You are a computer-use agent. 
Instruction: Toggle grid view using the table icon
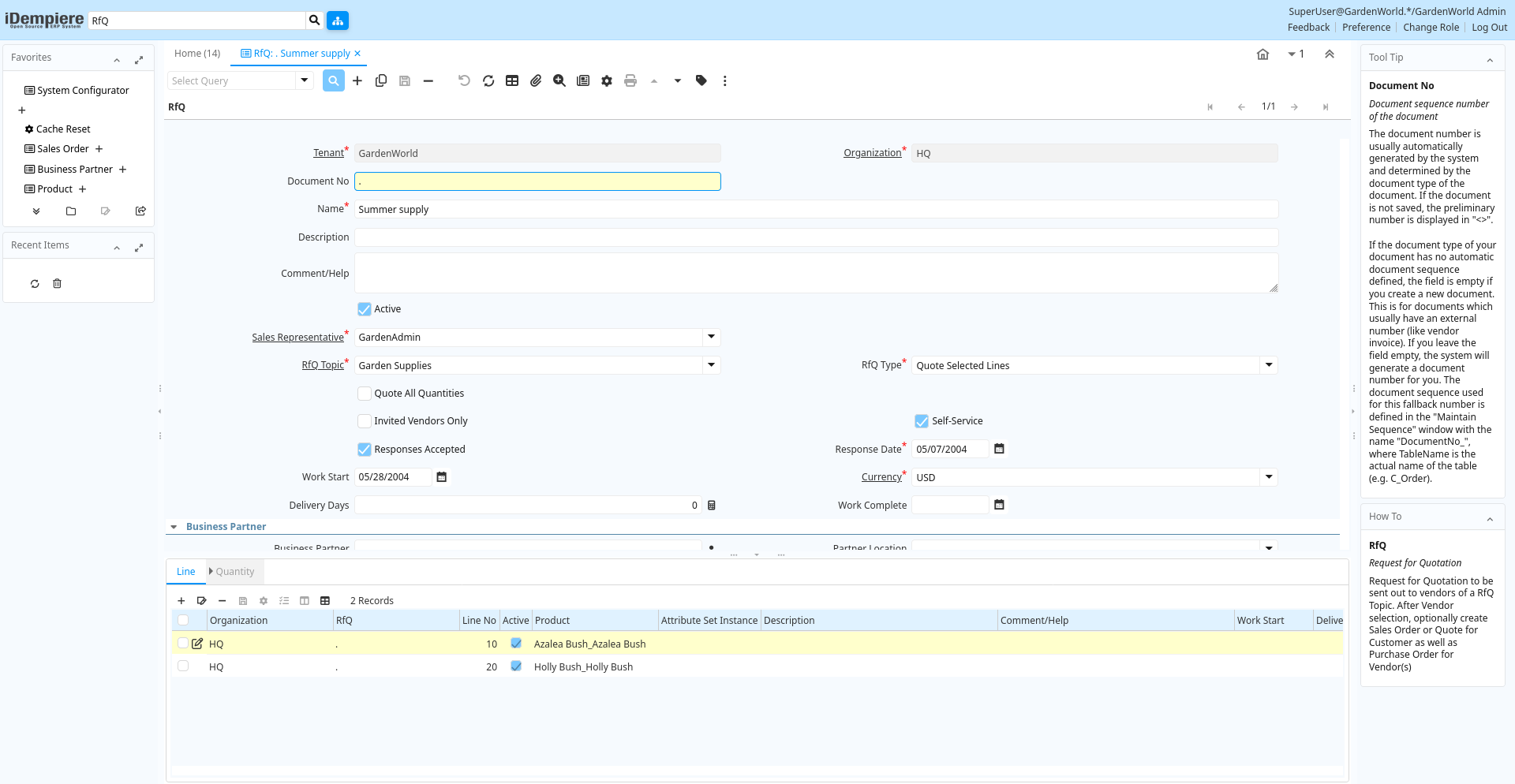click(512, 80)
